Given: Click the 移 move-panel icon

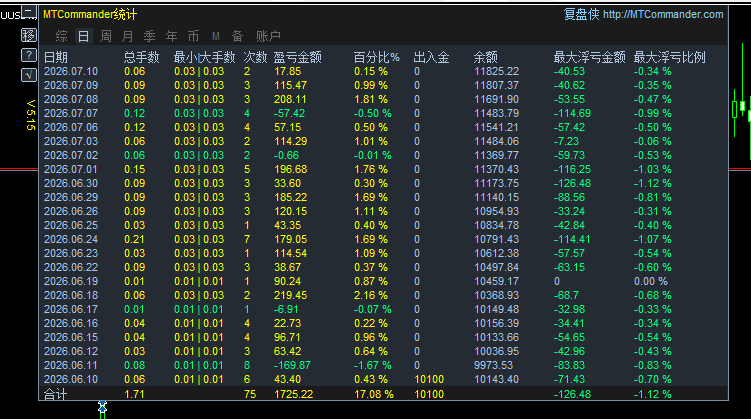Looking at the screenshot, I should tap(29, 35).
